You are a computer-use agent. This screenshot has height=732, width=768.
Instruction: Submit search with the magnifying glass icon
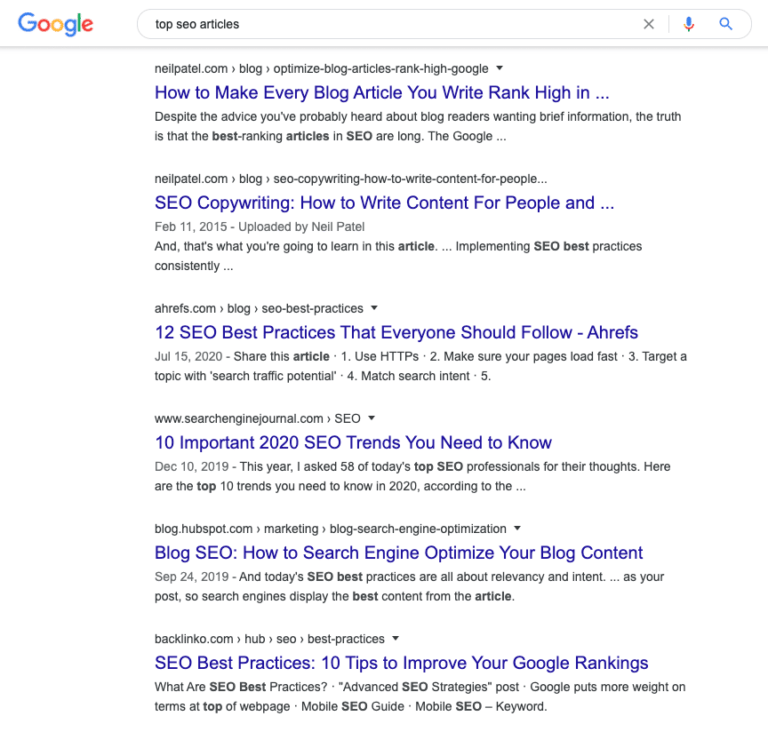pyautogui.click(x=725, y=24)
